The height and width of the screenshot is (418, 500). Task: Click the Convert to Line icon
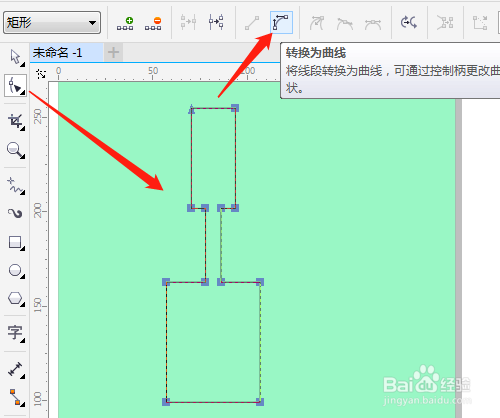(252, 23)
